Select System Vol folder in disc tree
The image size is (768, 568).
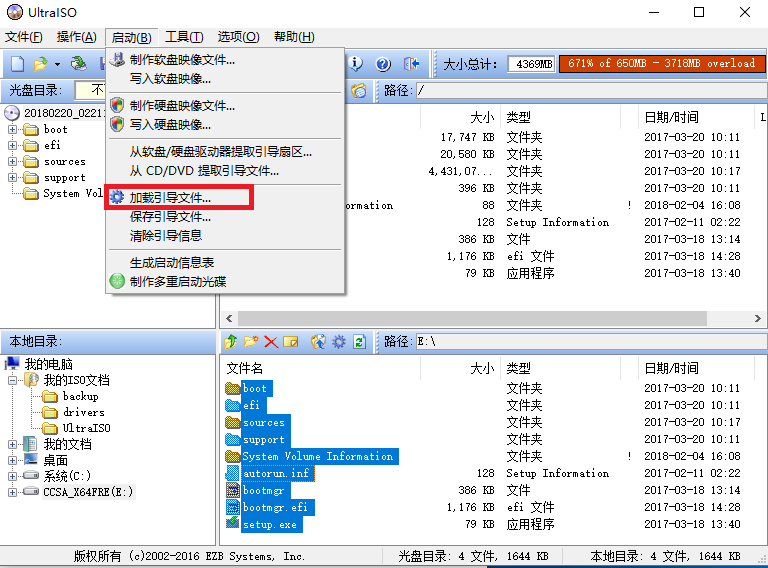73,193
